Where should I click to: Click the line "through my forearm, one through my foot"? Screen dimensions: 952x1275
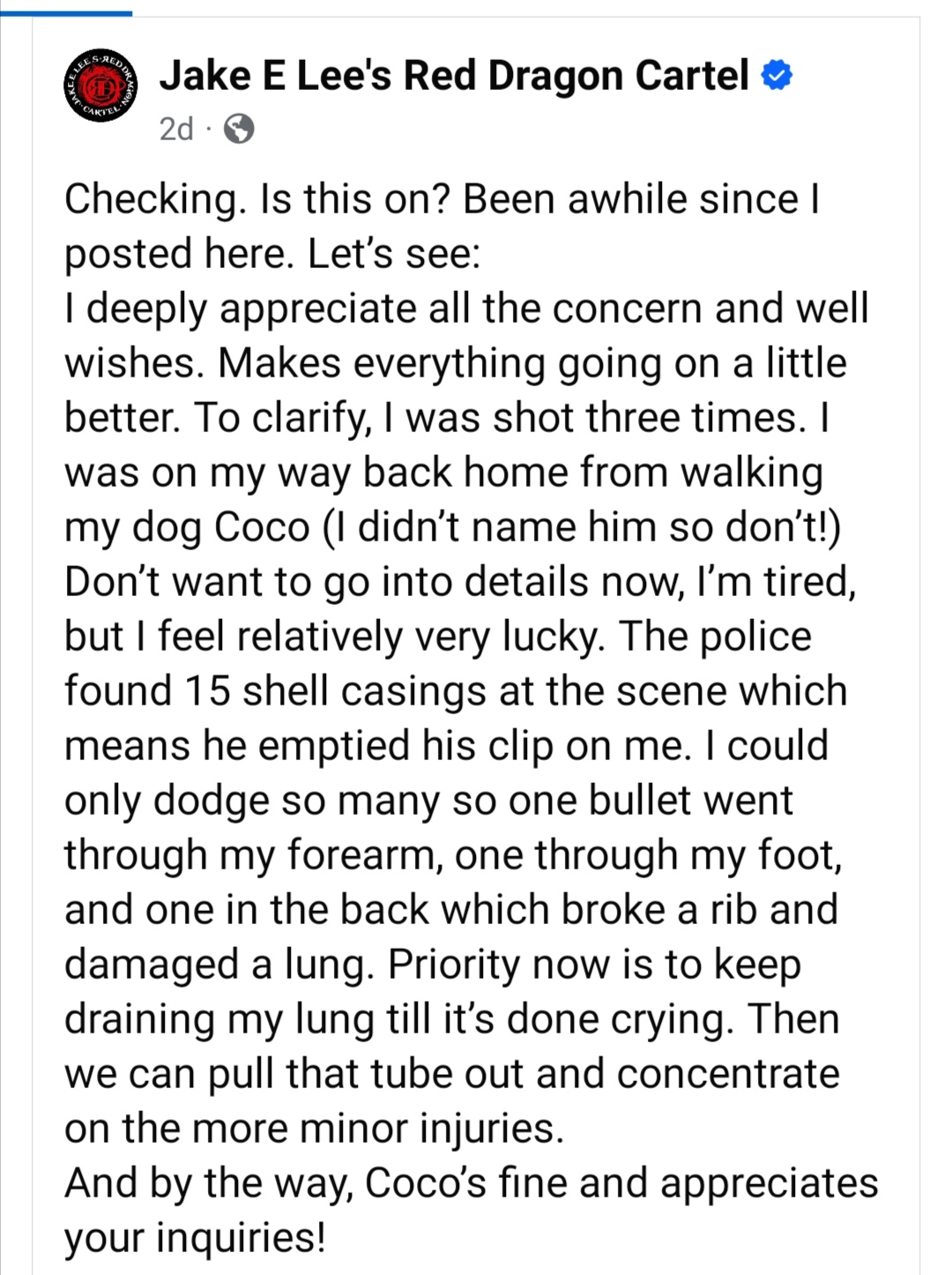(x=452, y=855)
